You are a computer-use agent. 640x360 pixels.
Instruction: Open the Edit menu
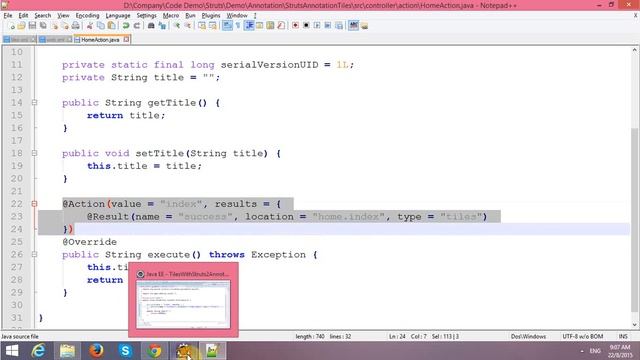tap(23, 16)
